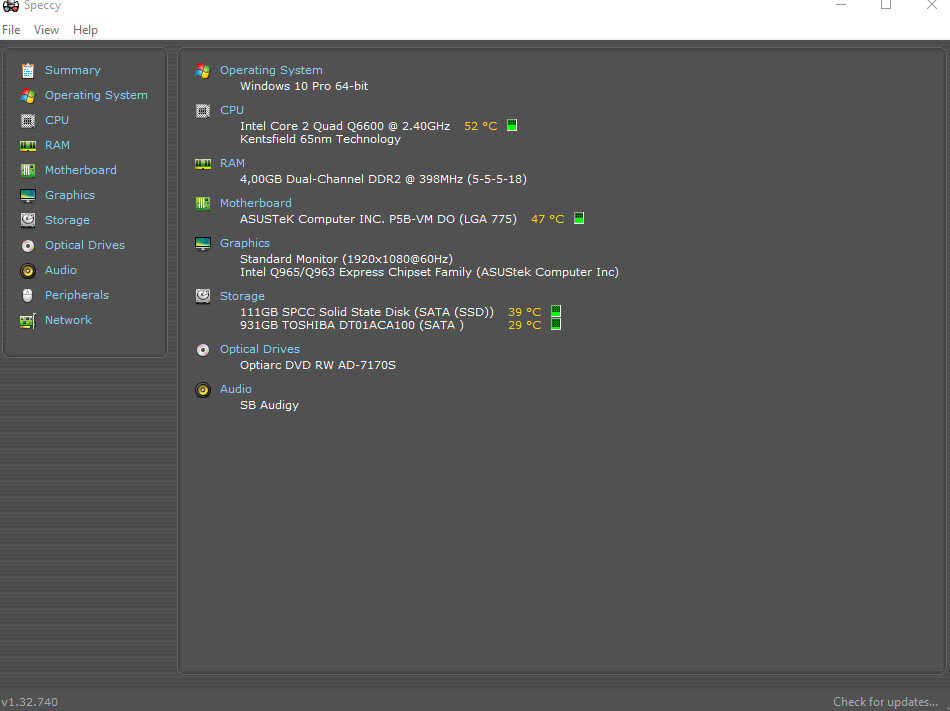The height and width of the screenshot is (711, 950).
Task: Select Storage in the sidebar
Action: [x=67, y=220]
